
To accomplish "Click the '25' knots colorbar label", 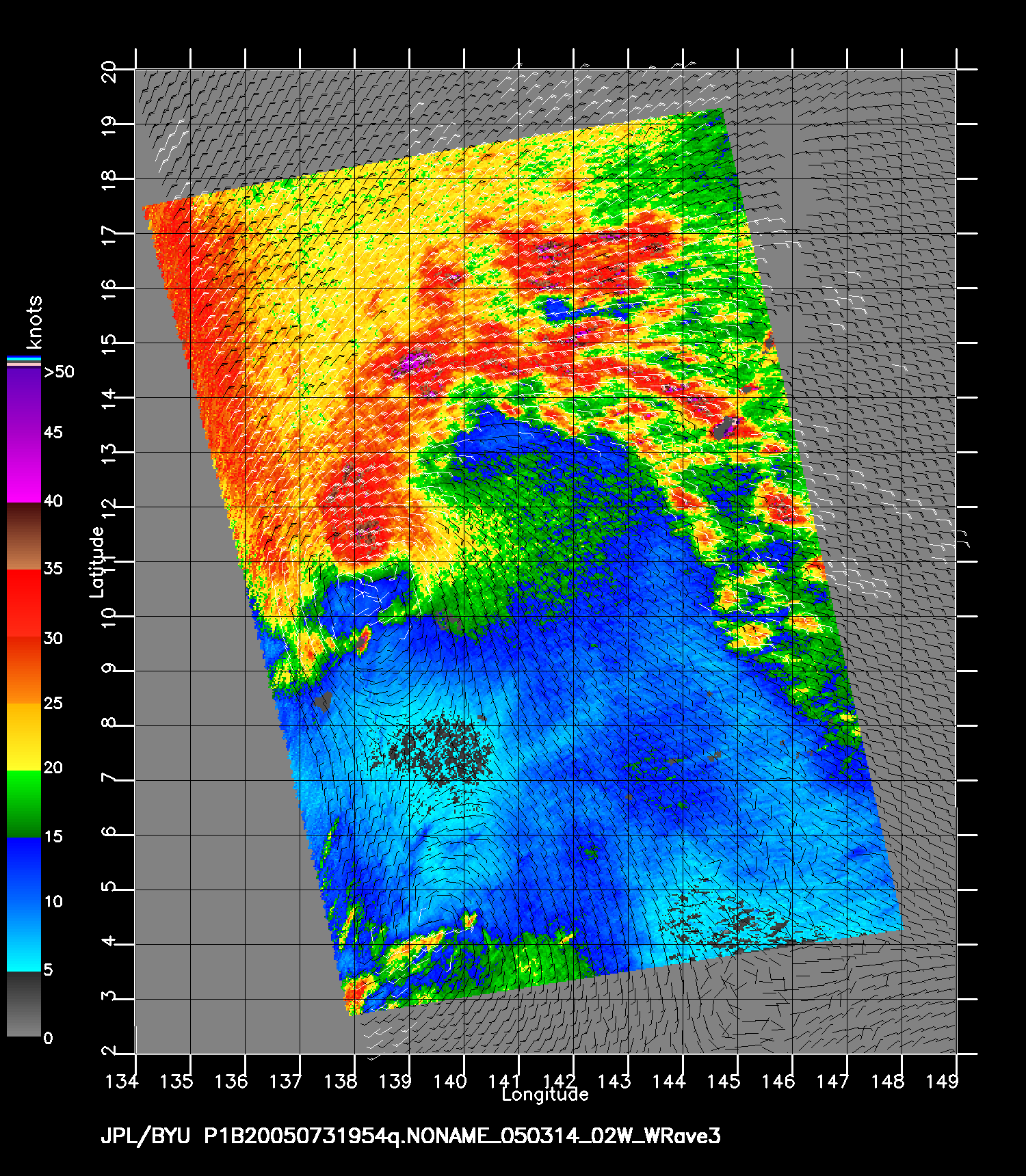I will pos(53,704).
